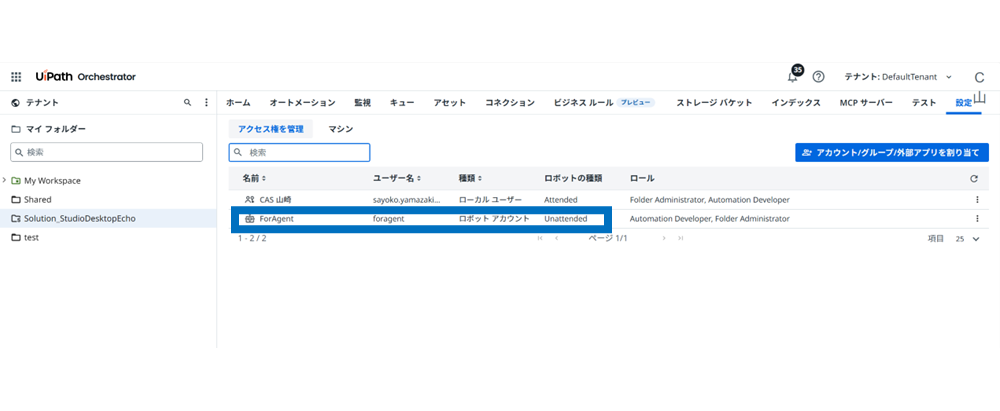The width and height of the screenshot is (1000, 411).
Task: Switch to the マシン sub-tab
Action: tap(341, 129)
